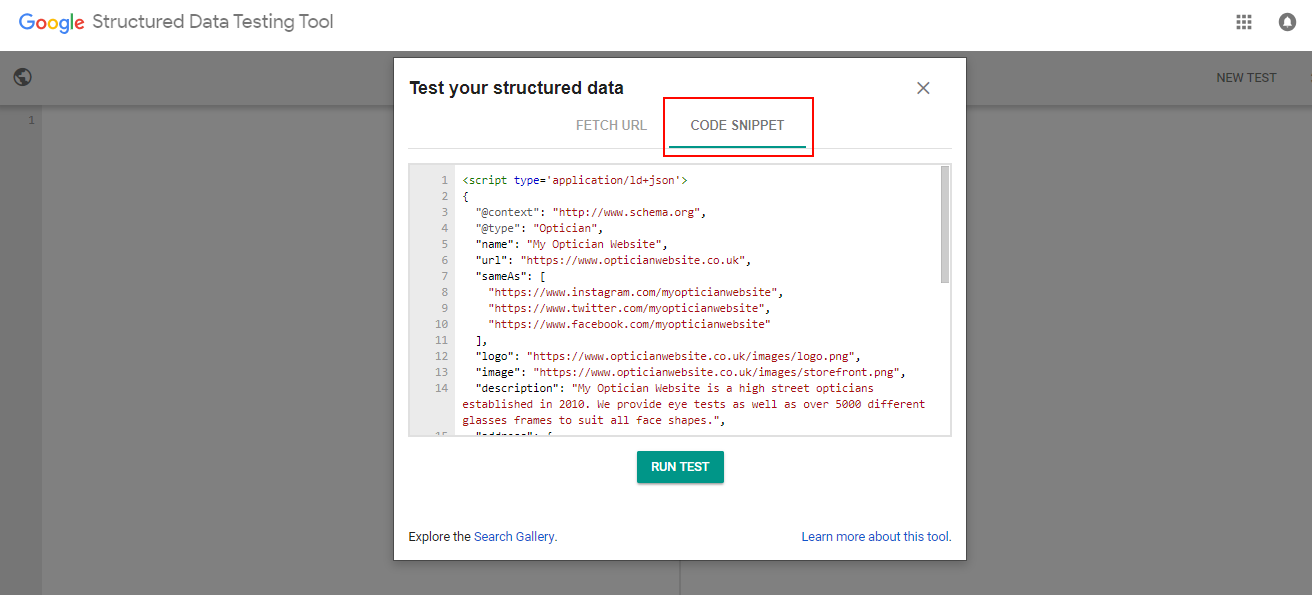Dismiss the dialog with the X icon
1312x595 pixels.
(x=922, y=87)
